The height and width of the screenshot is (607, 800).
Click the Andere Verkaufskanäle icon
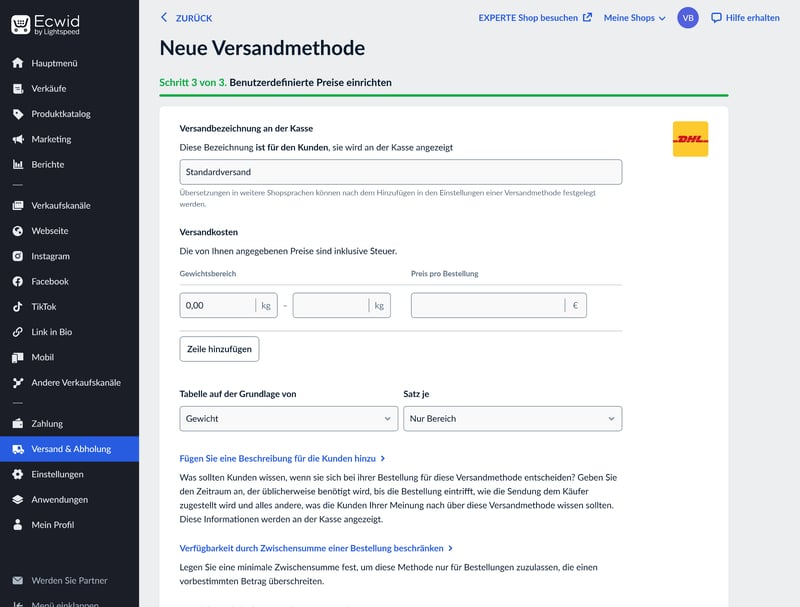[x=18, y=383]
